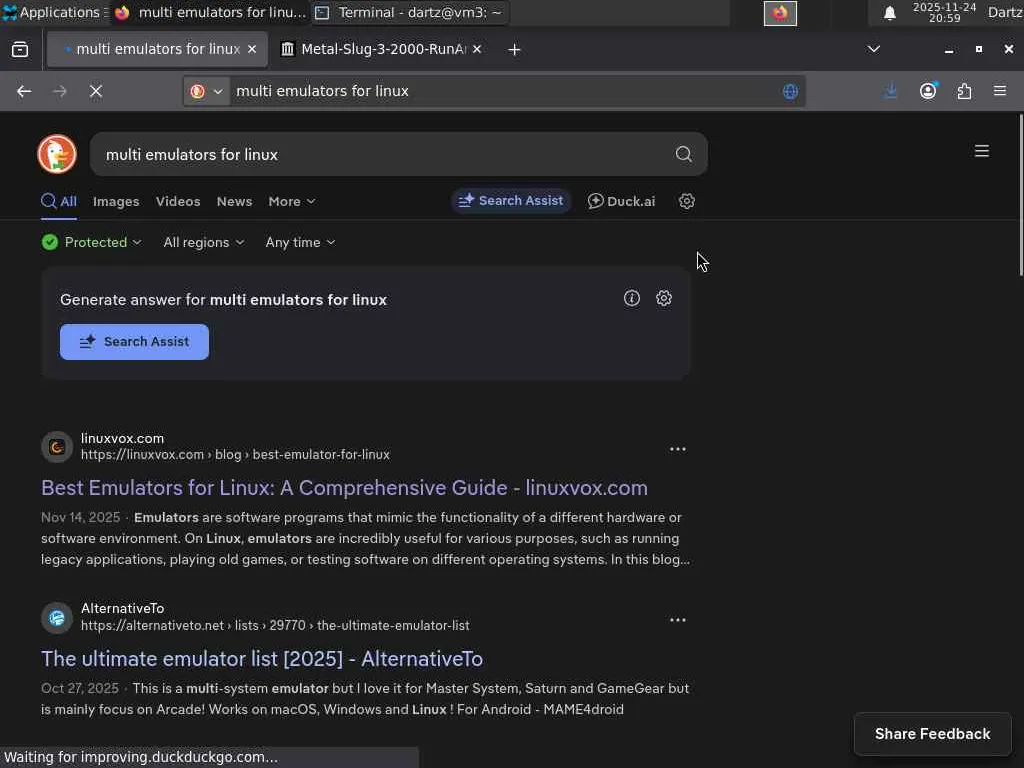Go back to previous page in Firefox
Screen dimensions: 1024x768
pos(24,91)
